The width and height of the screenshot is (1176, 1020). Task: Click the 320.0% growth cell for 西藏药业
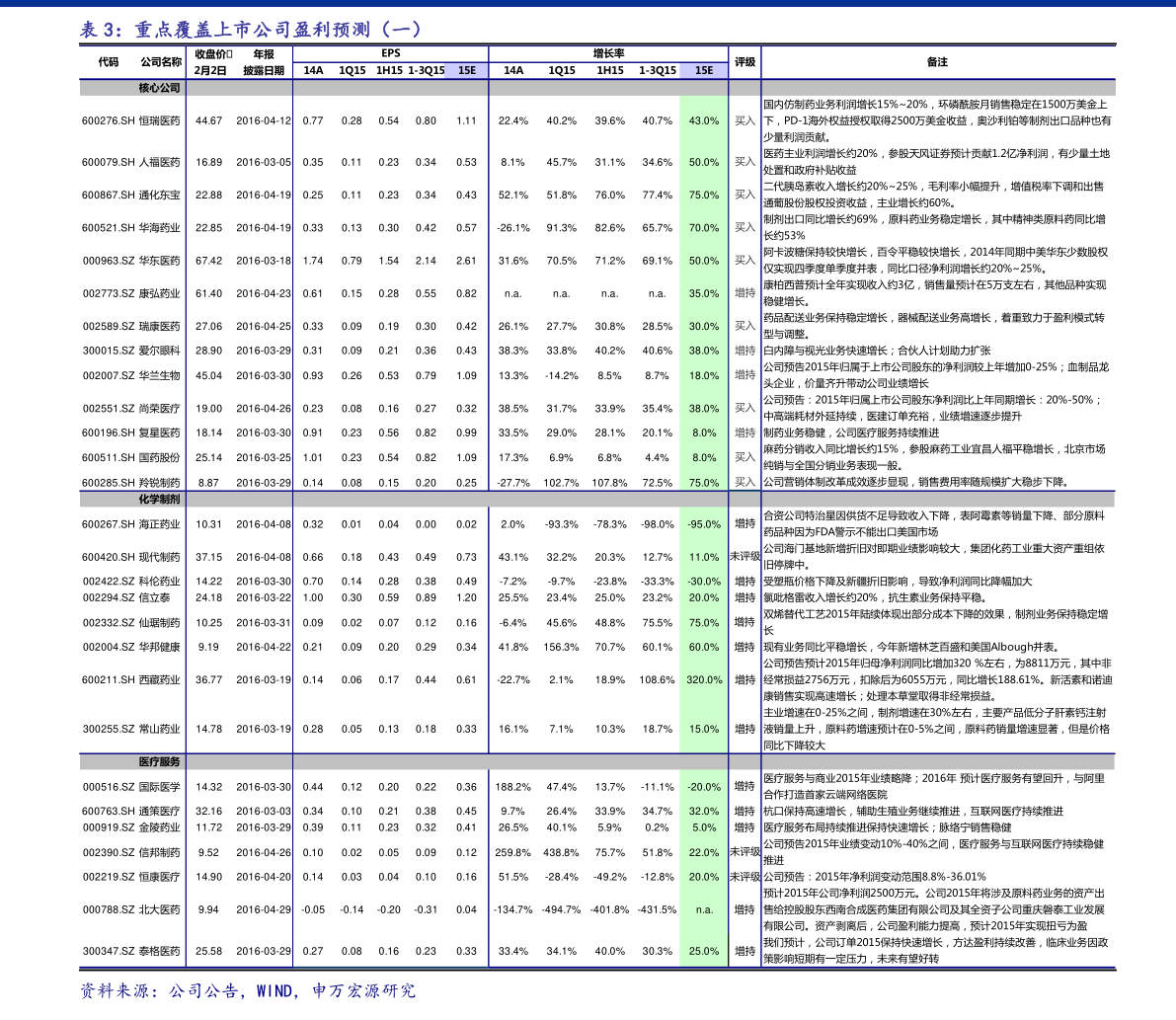click(x=704, y=680)
